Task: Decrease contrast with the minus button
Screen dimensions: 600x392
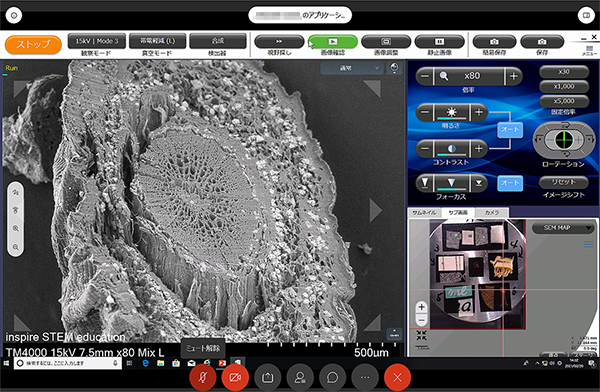Action: point(425,149)
